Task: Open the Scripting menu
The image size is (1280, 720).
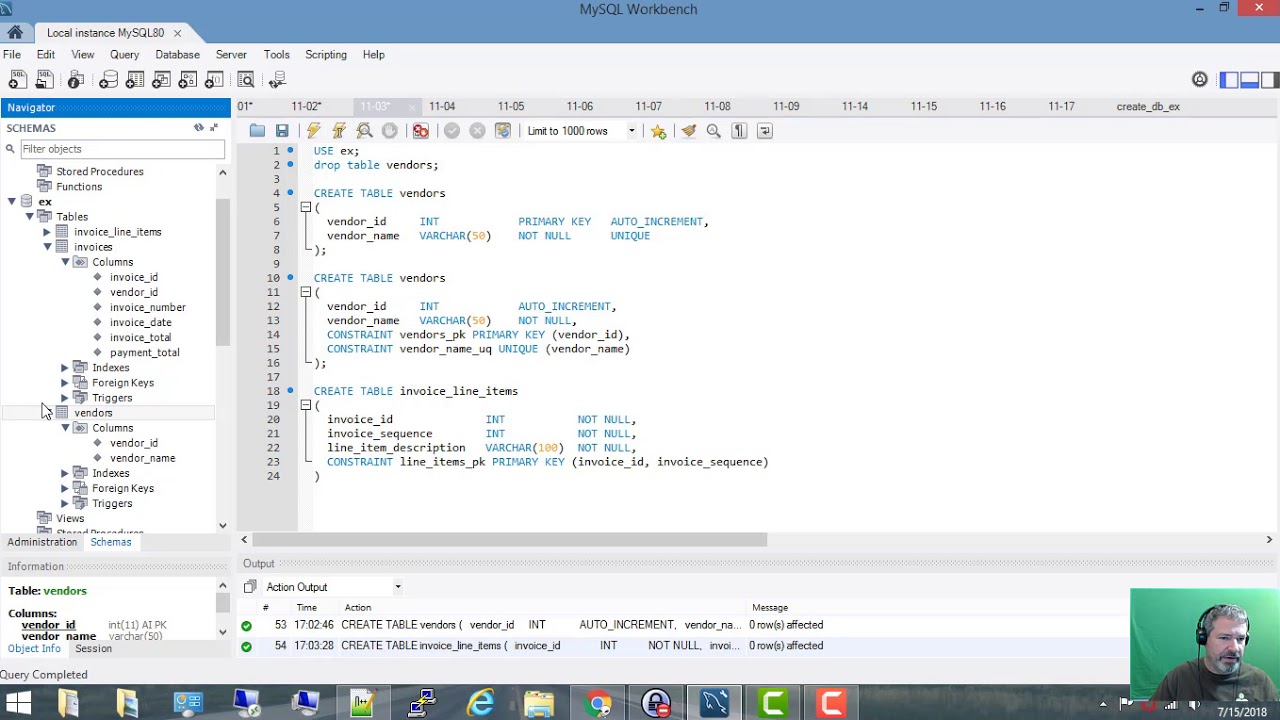Action: pos(326,54)
